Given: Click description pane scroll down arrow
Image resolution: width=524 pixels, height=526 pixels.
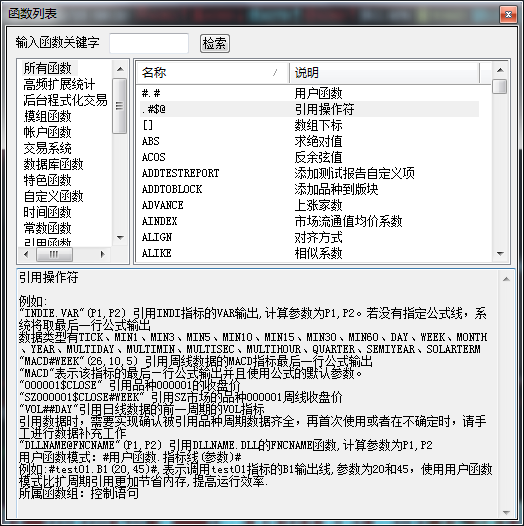Looking at the screenshot, I should coord(506,512).
